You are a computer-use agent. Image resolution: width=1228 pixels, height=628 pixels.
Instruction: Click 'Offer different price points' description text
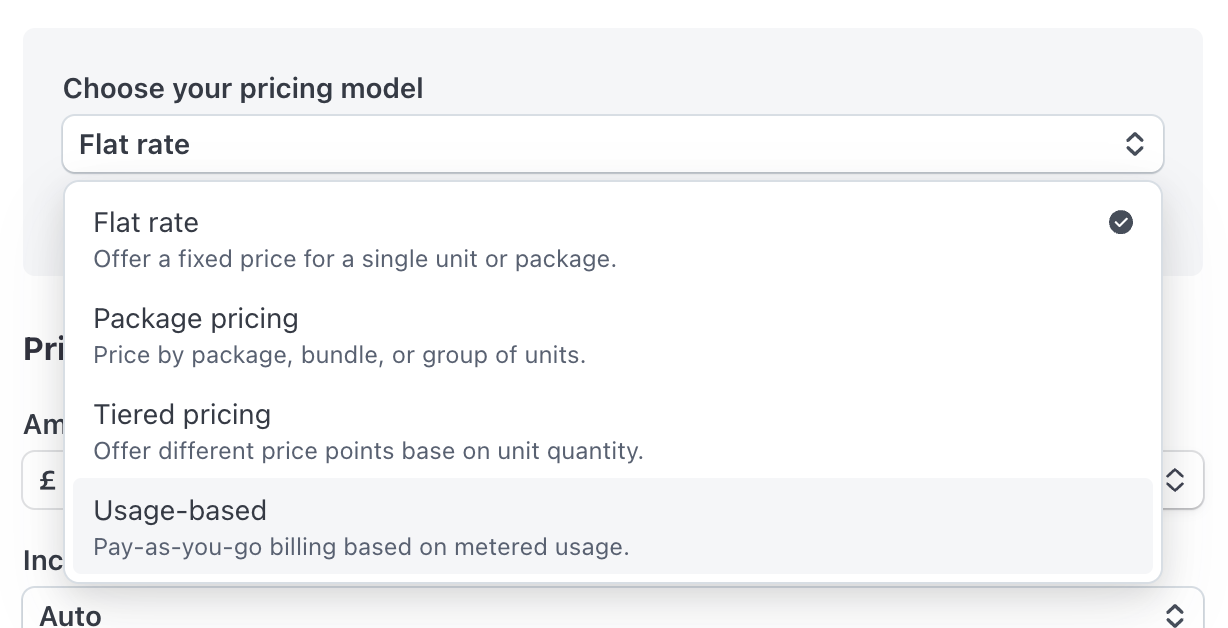pos(368,451)
